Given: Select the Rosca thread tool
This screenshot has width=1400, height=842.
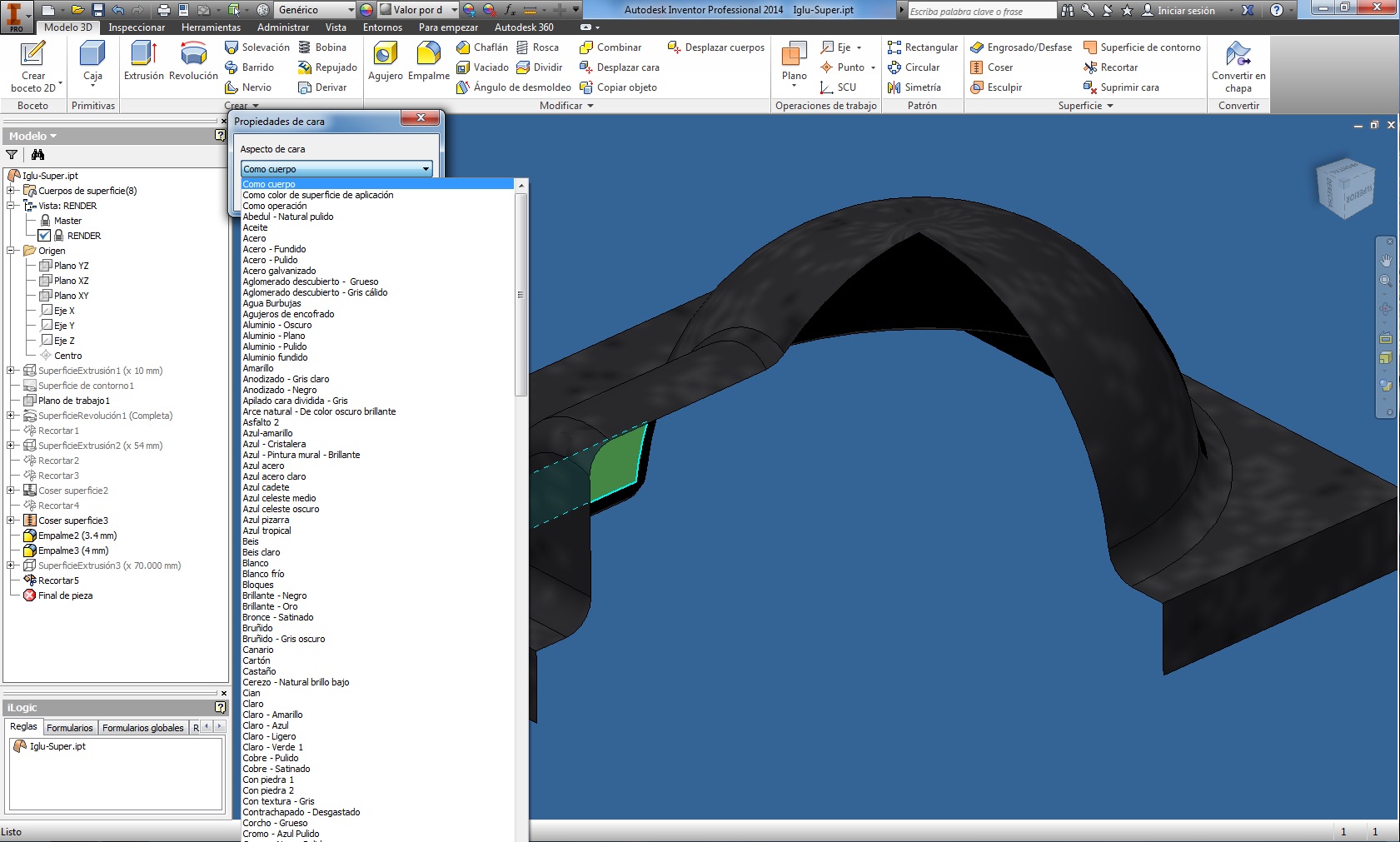Looking at the screenshot, I should coord(537,47).
